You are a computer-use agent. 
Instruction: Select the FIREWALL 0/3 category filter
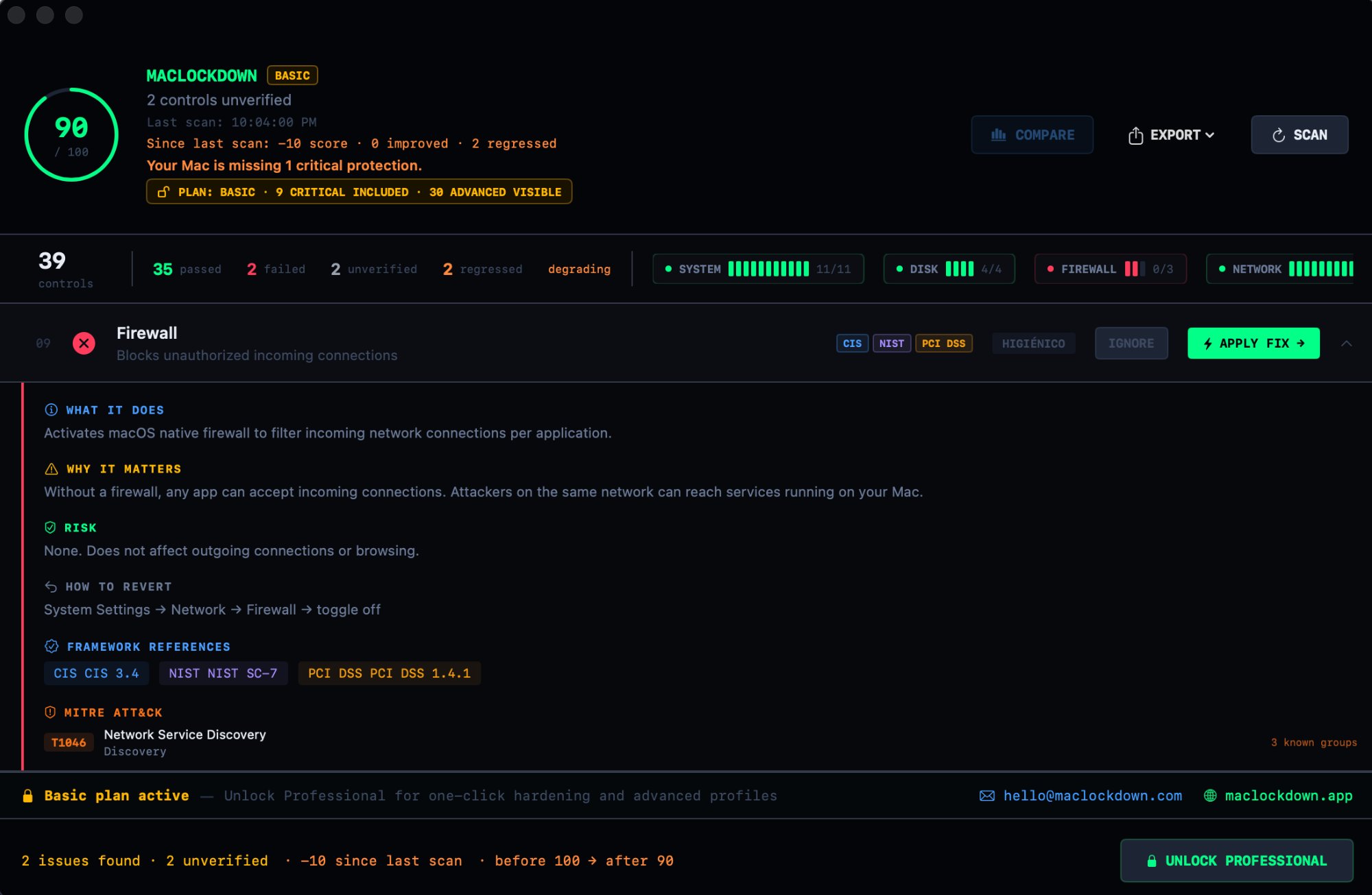pyautogui.click(x=1111, y=269)
